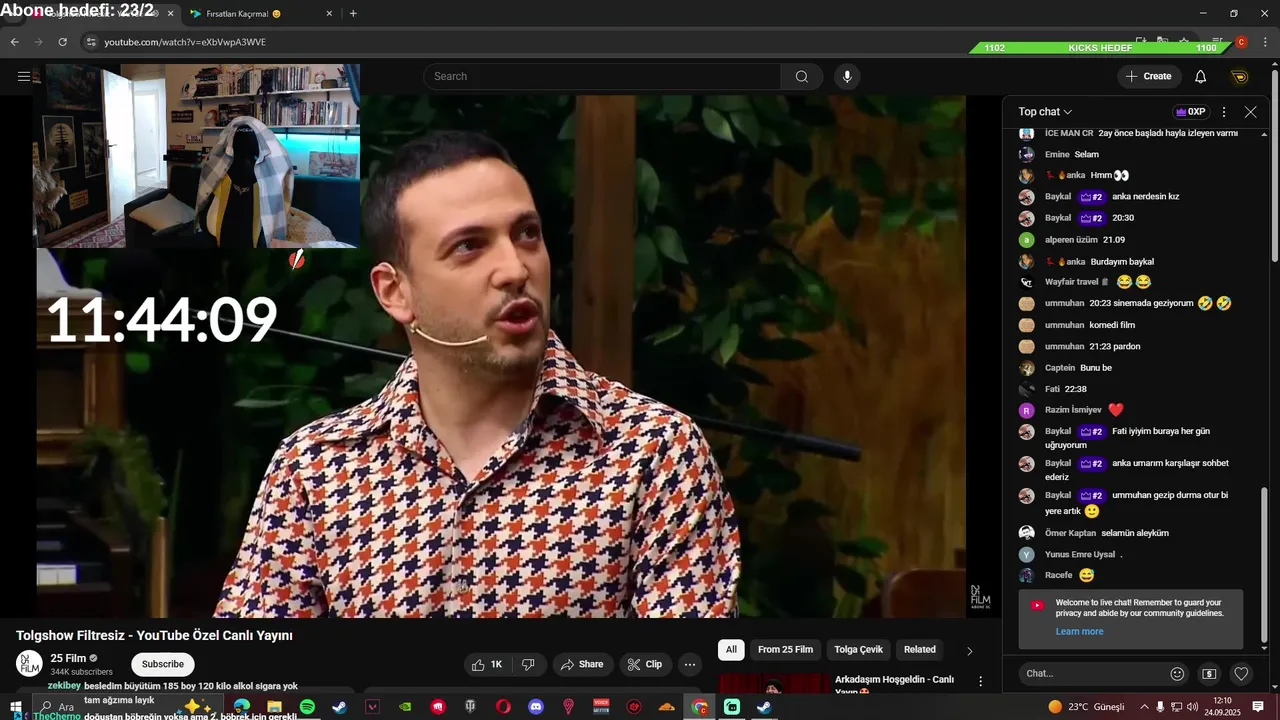Screen dimensions: 1280x720
Task: Open the YouTube account avatar menu
Action: [x=1240, y=77]
